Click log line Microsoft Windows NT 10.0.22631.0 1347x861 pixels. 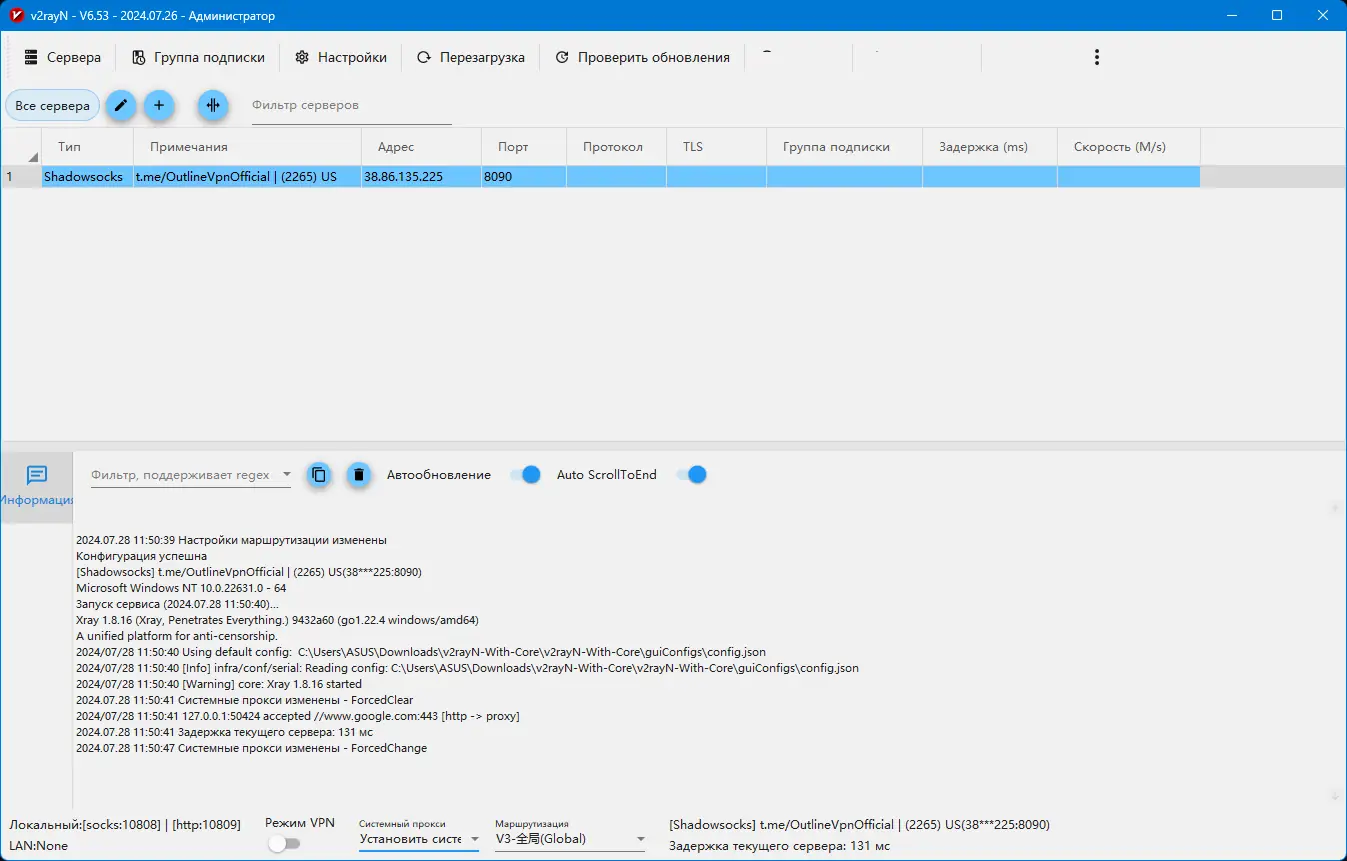pos(181,588)
